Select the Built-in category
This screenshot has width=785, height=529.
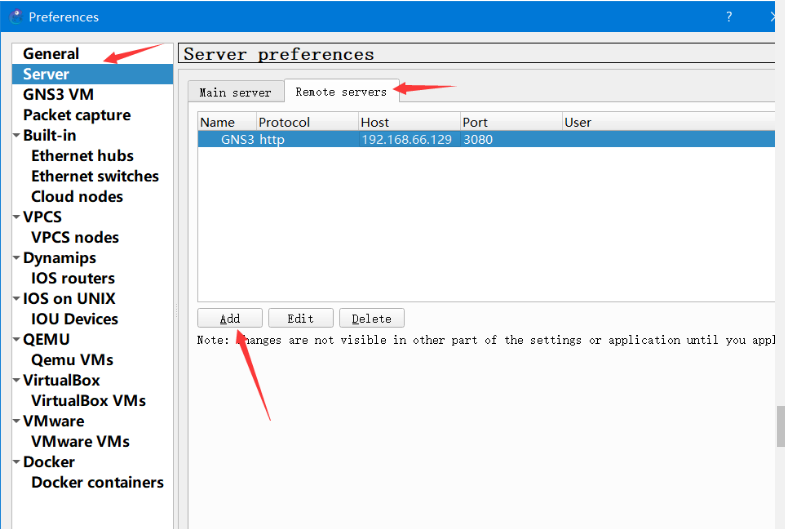(x=50, y=135)
